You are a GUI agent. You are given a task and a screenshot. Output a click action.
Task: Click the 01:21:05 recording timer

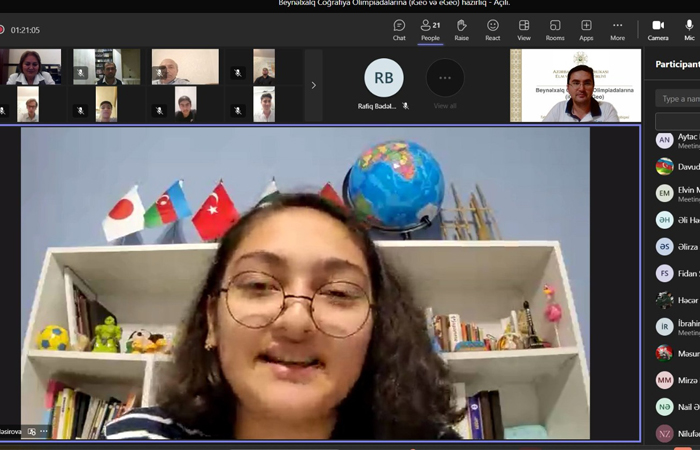coord(25,30)
